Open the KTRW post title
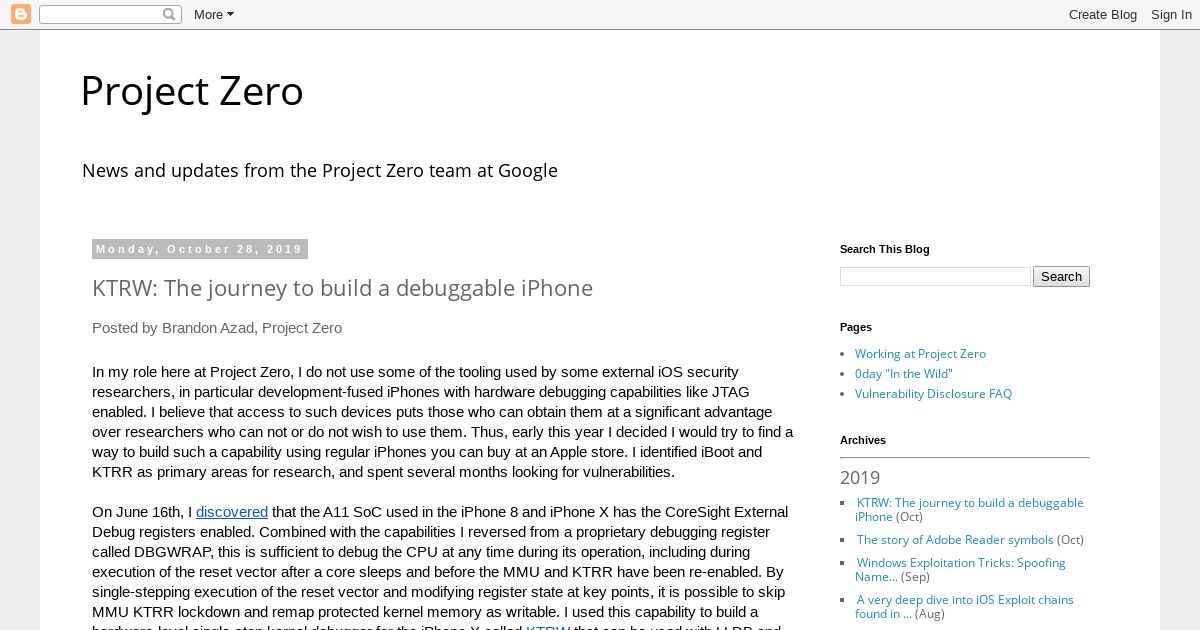 342,288
